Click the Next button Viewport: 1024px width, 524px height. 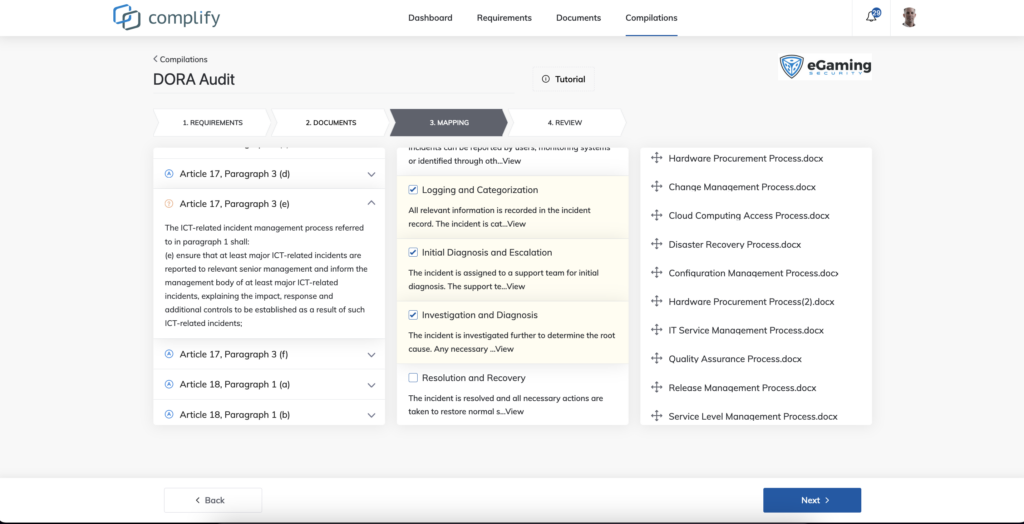(x=811, y=500)
